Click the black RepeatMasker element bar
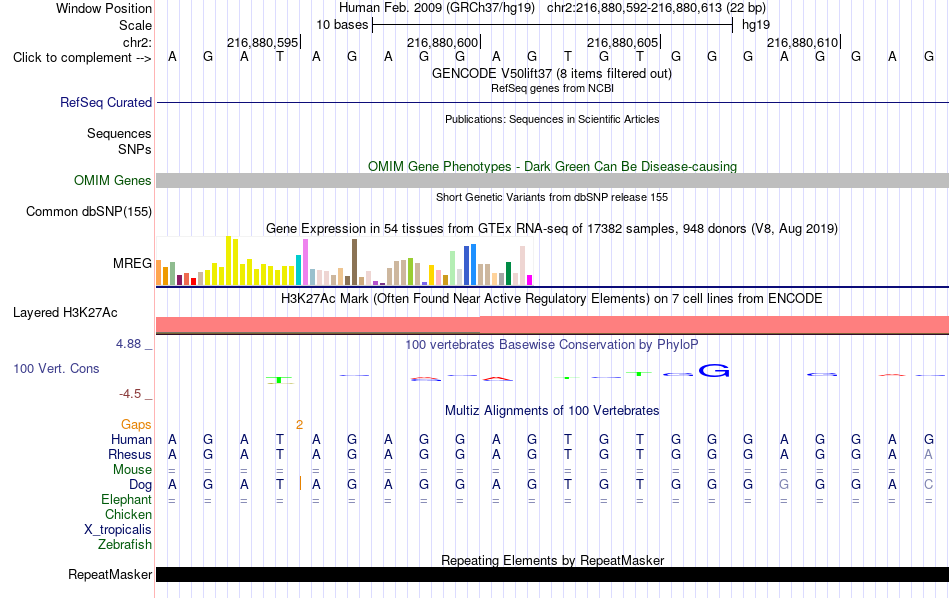 point(552,574)
